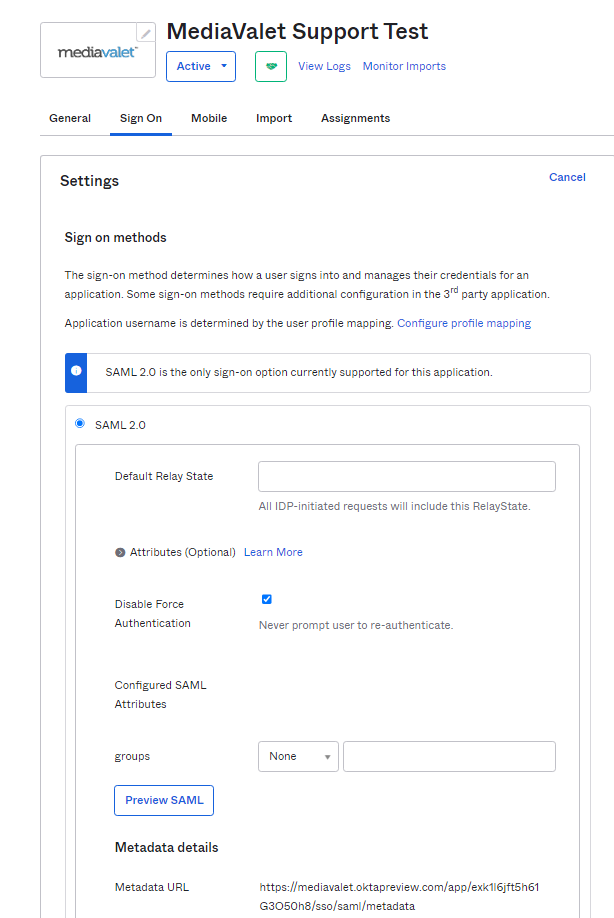Click the Metadata URL value text
Viewport: 614px width, 918px height.
tap(399, 896)
